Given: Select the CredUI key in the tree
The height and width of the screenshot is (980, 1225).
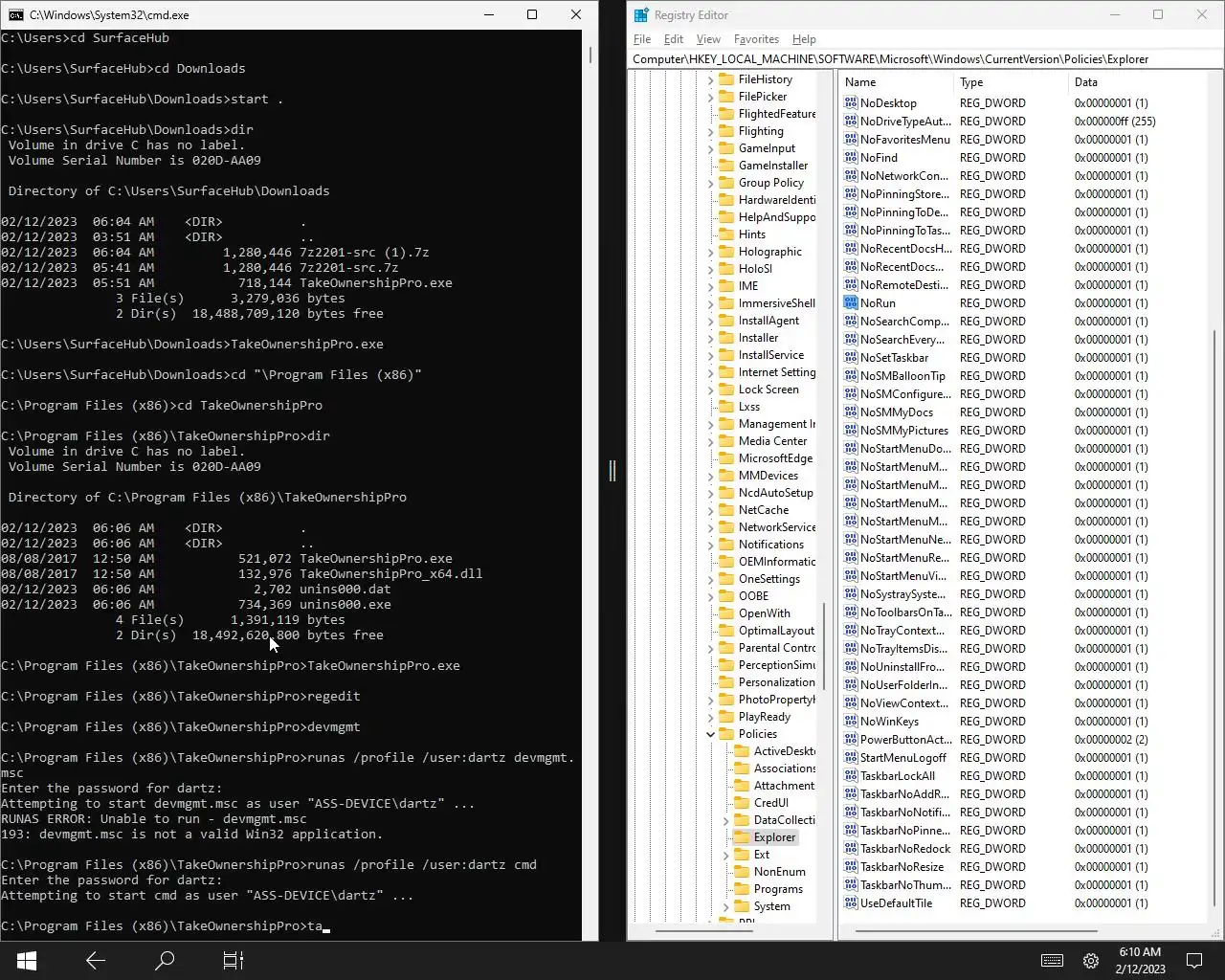Looking at the screenshot, I should [771, 803].
